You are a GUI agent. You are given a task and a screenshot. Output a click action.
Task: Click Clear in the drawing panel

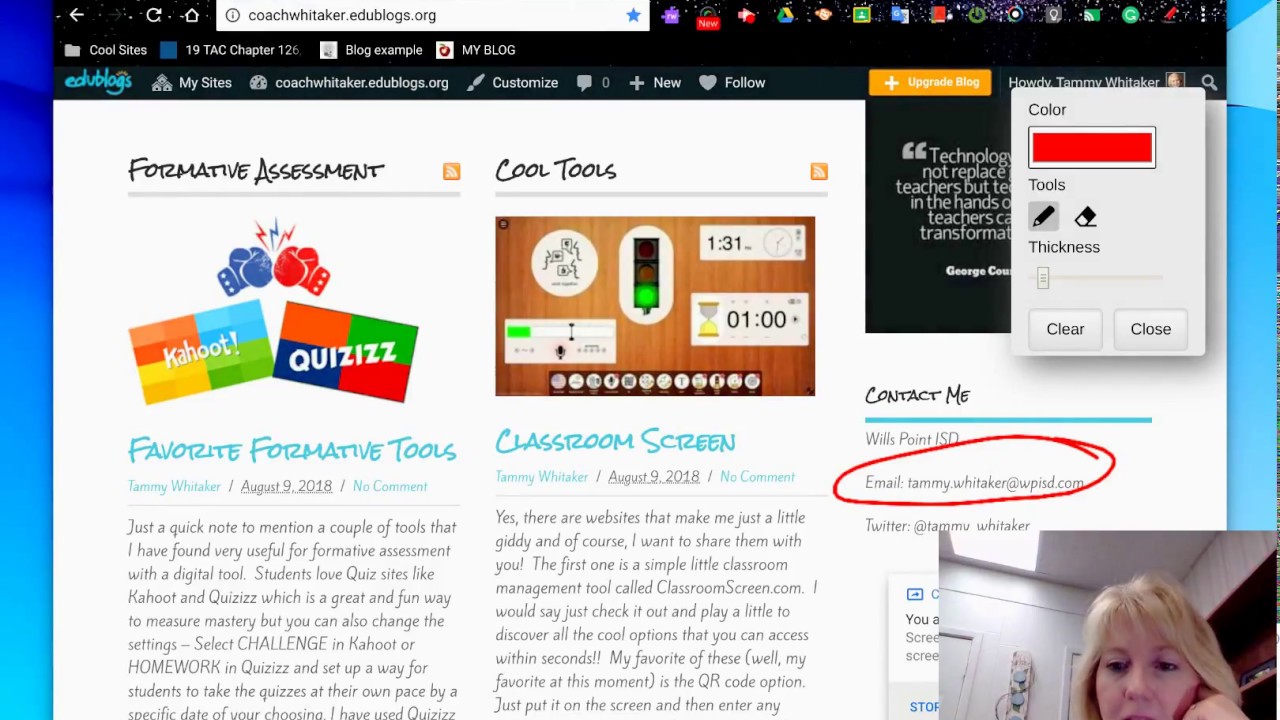click(x=1065, y=329)
